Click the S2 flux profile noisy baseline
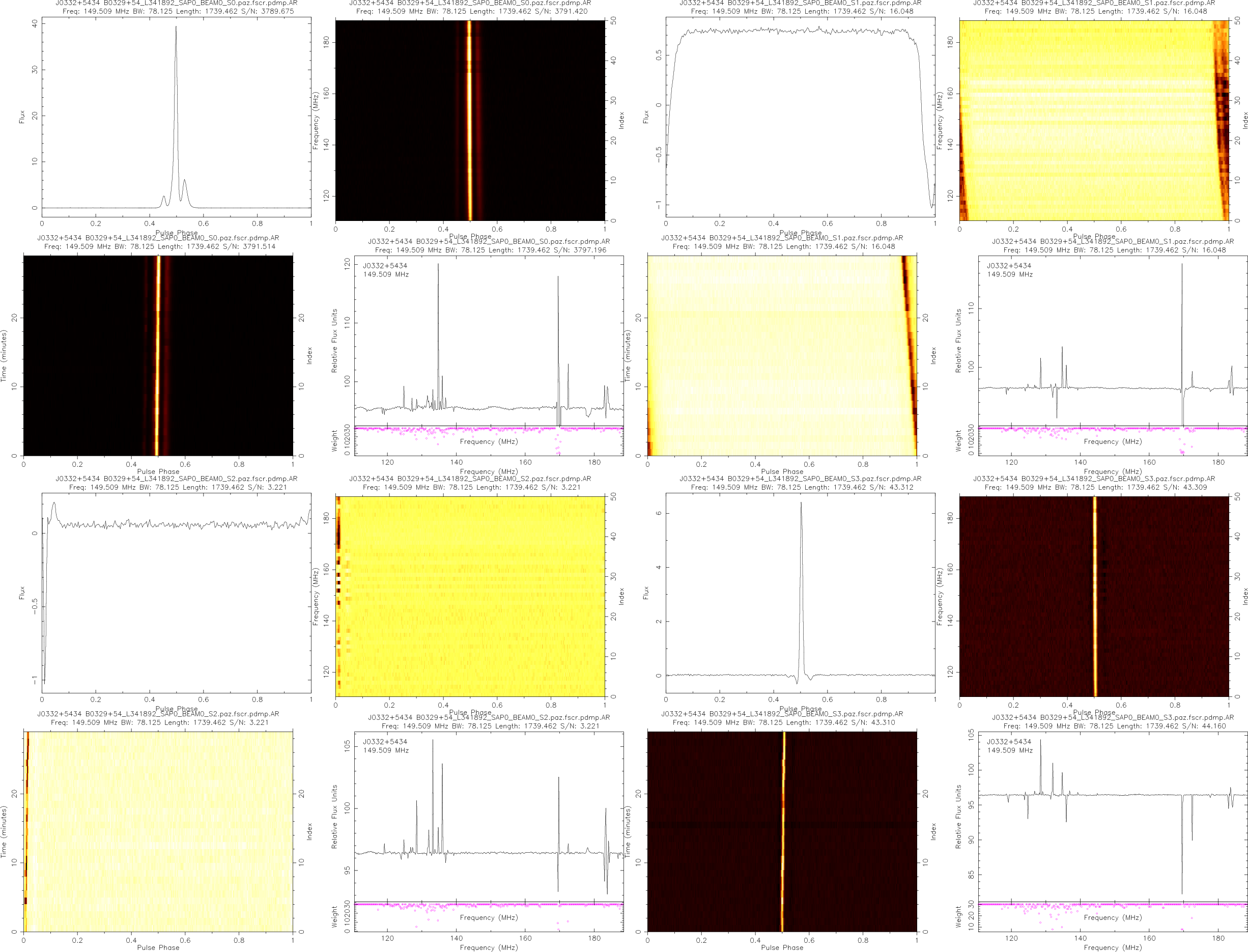The image size is (1248, 952). pyautogui.click(x=176, y=525)
